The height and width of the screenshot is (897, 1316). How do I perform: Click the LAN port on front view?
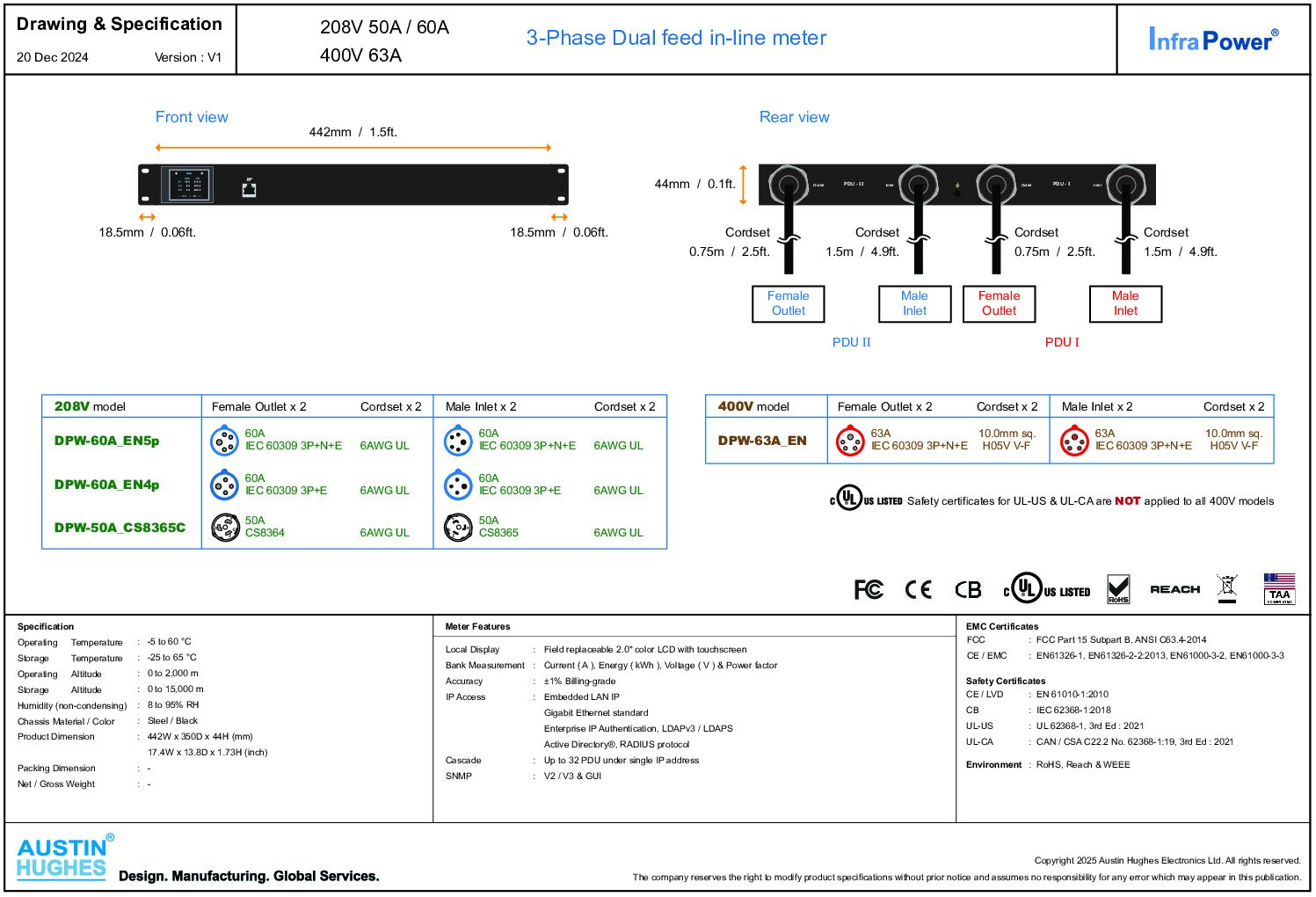[x=250, y=187]
